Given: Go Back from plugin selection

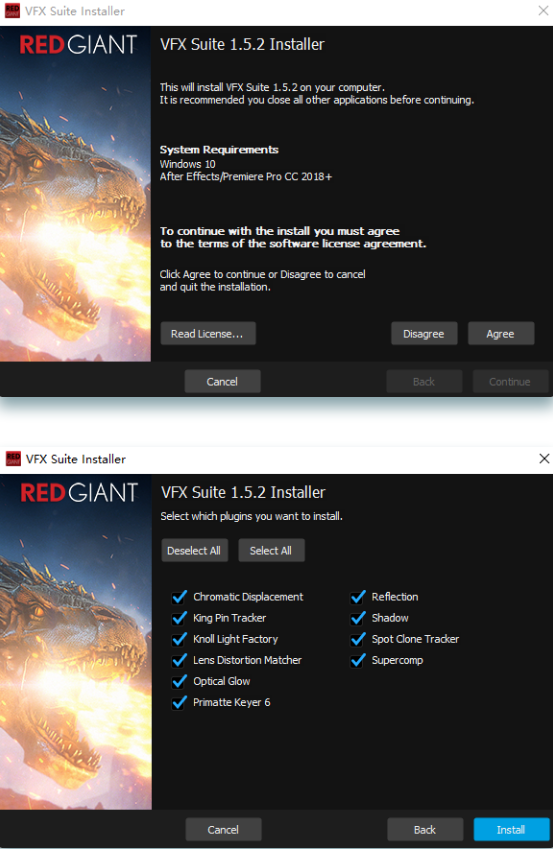Looking at the screenshot, I should click(425, 829).
